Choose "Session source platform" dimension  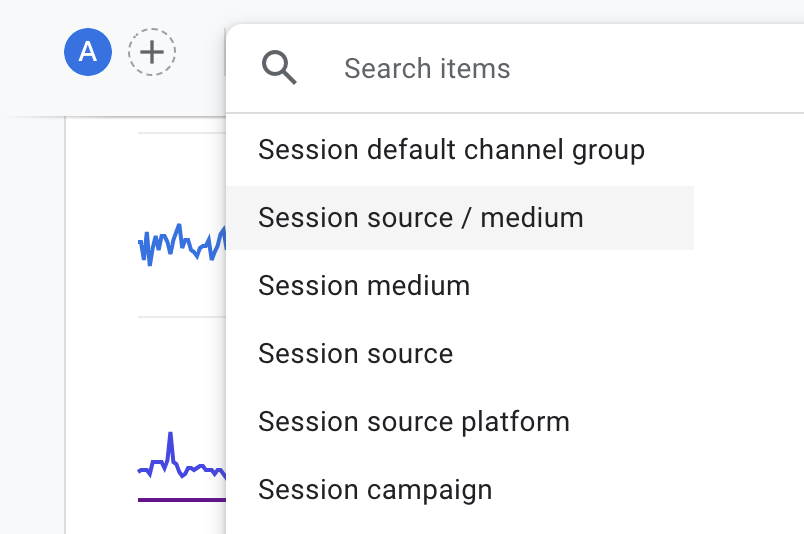point(414,422)
